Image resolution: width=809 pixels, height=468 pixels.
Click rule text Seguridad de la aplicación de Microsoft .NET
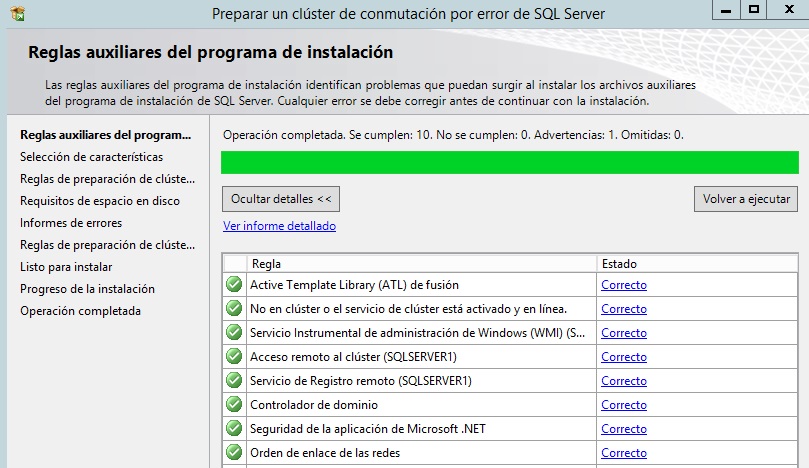point(368,429)
